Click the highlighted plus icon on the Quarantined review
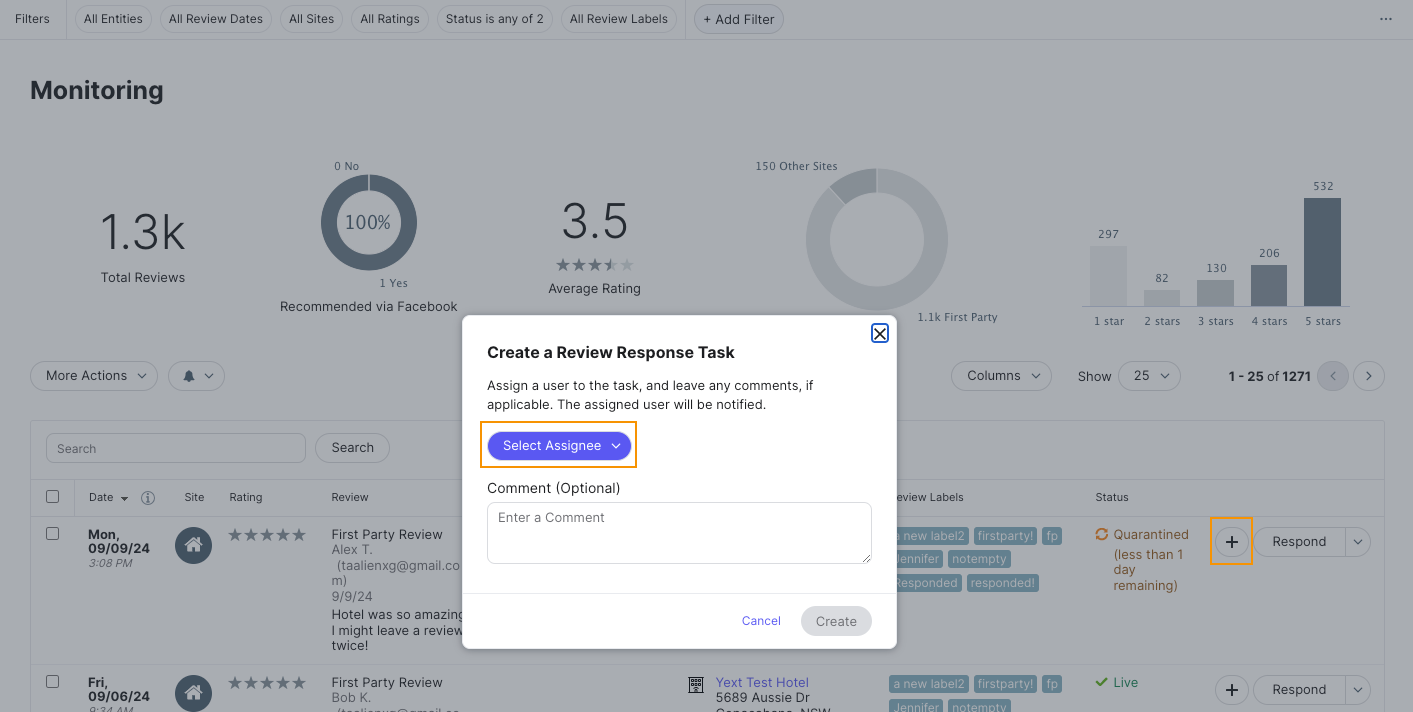Screen dimensions: 1413x712 tap(1231, 541)
